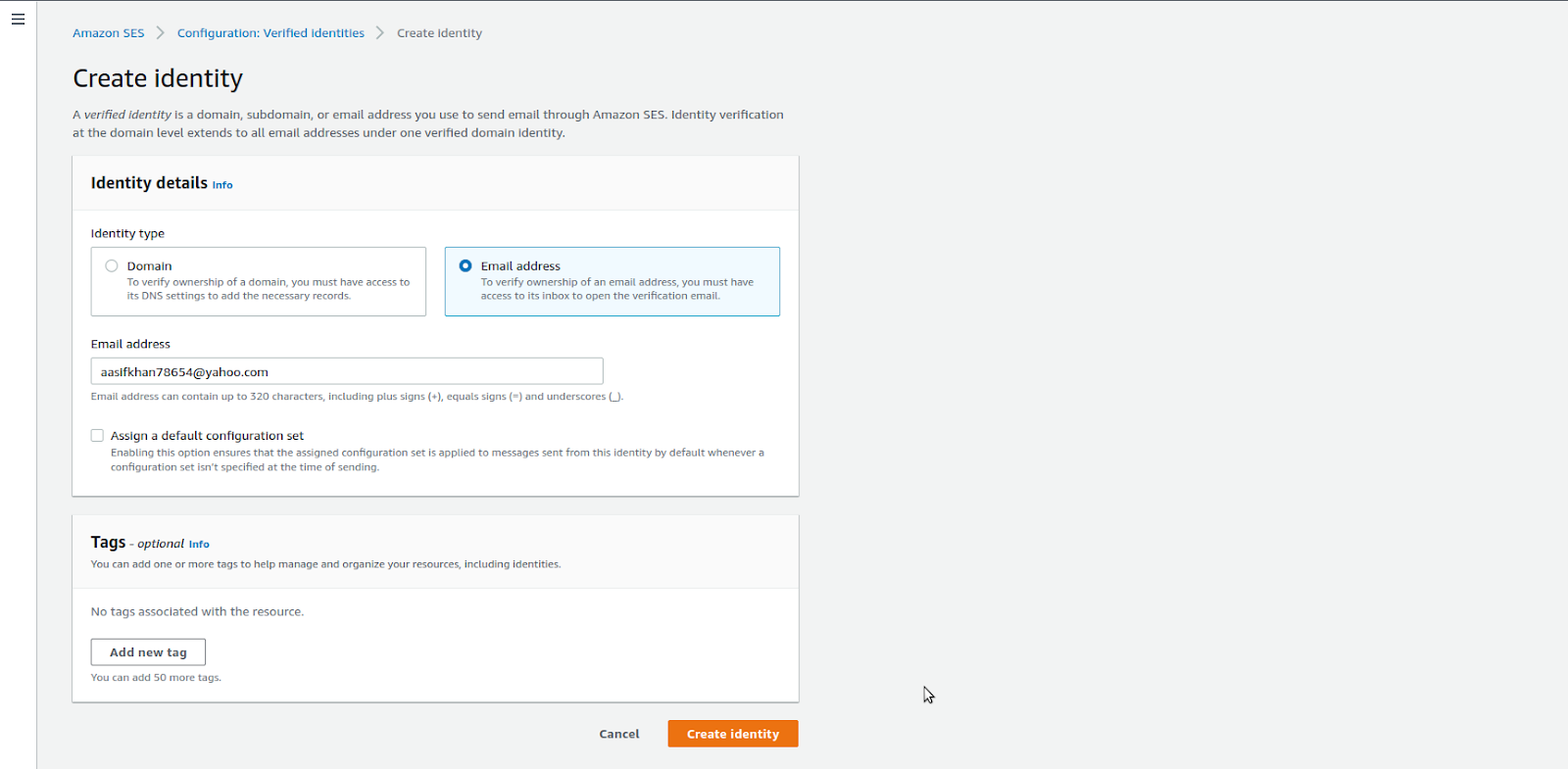1568x769 pixels.
Task: Select the Email address radio button
Action: click(x=465, y=265)
